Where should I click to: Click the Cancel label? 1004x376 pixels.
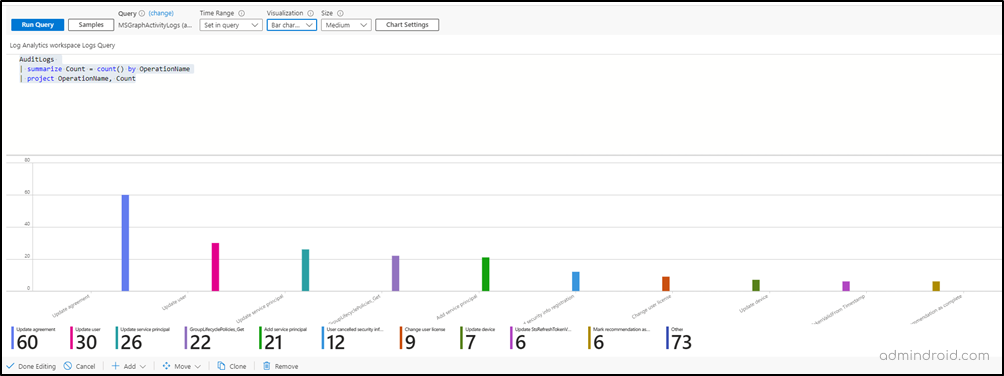[85, 366]
